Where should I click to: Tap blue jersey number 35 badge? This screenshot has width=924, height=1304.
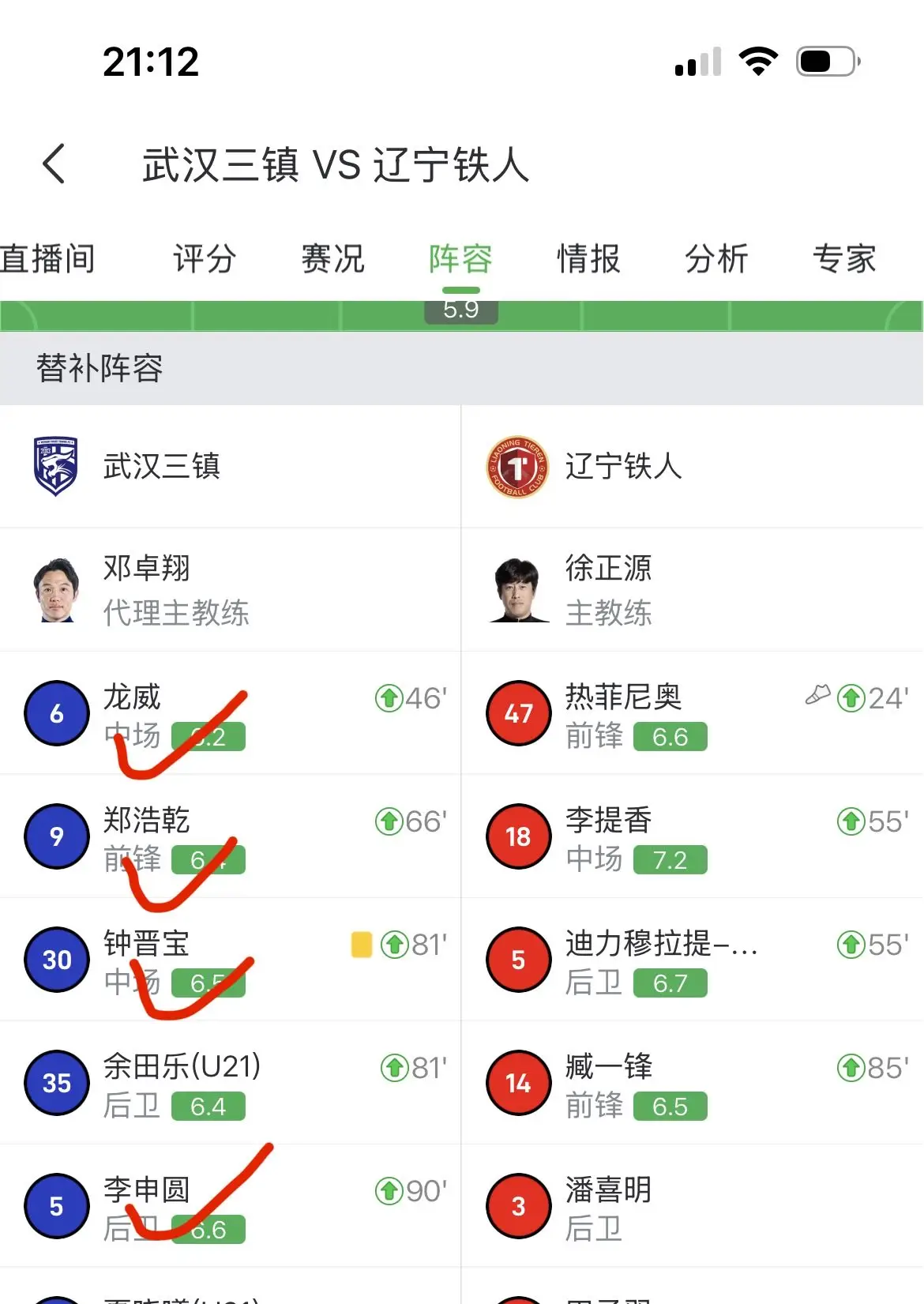click(57, 1083)
